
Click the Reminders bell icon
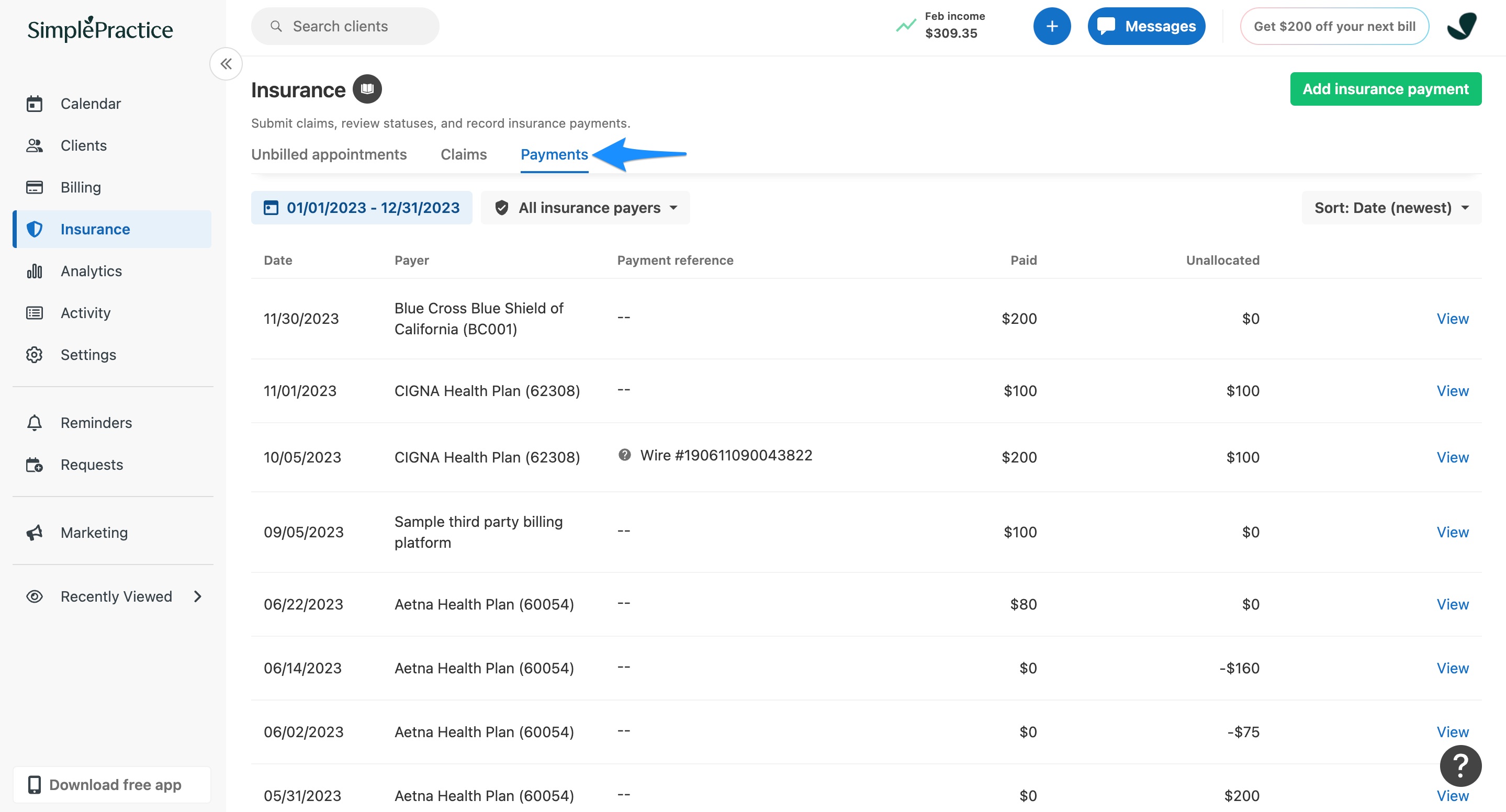35,423
